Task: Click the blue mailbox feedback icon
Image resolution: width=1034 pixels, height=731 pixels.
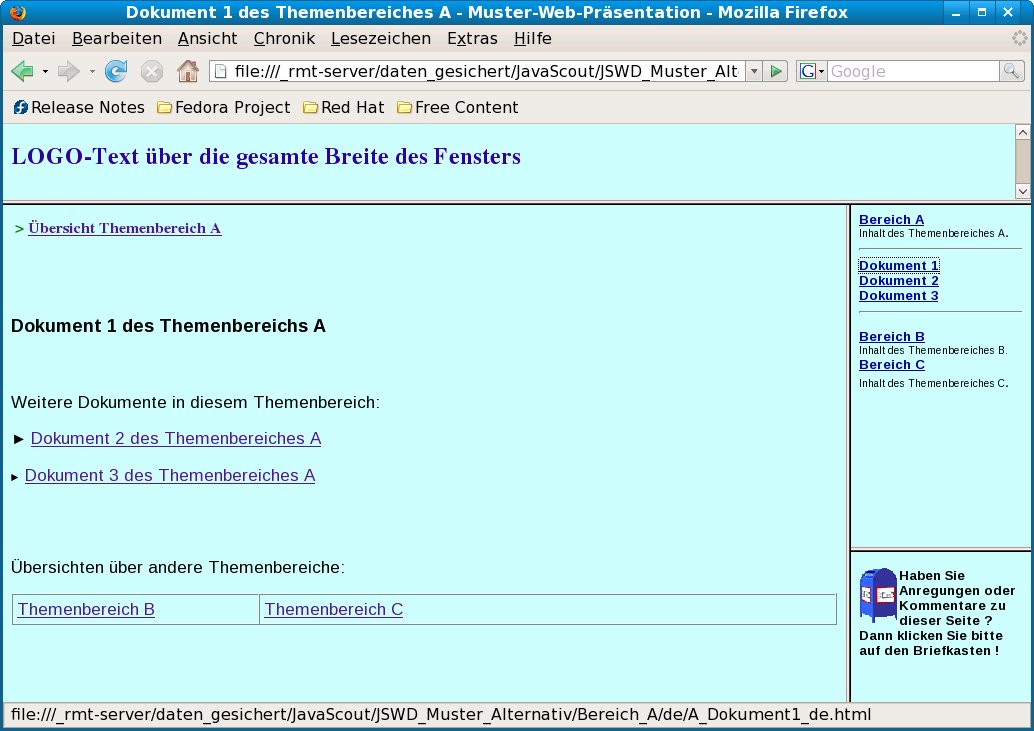Action: point(877,595)
